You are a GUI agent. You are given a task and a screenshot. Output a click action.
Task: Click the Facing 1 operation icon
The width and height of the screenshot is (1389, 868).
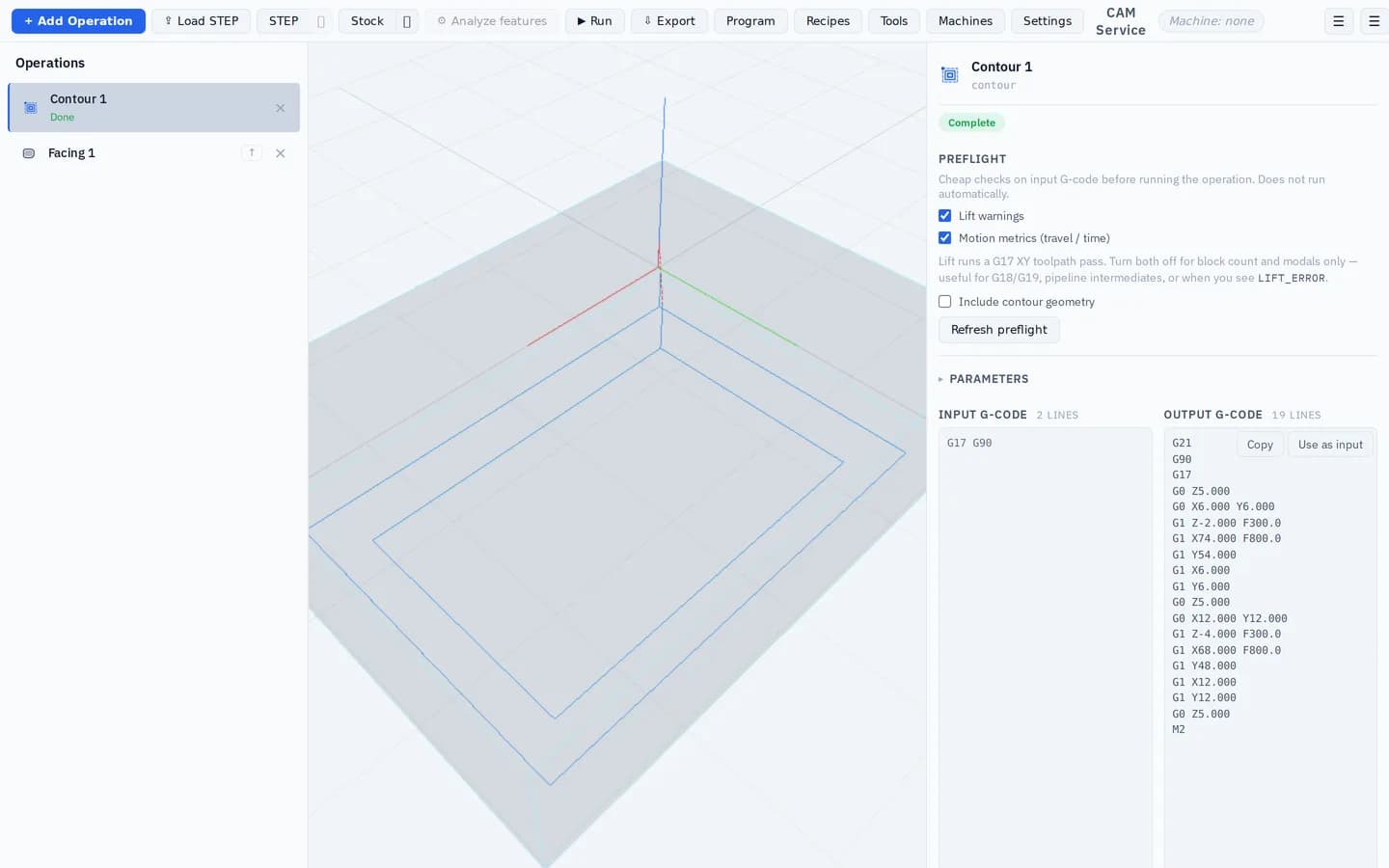click(x=29, y=153)
